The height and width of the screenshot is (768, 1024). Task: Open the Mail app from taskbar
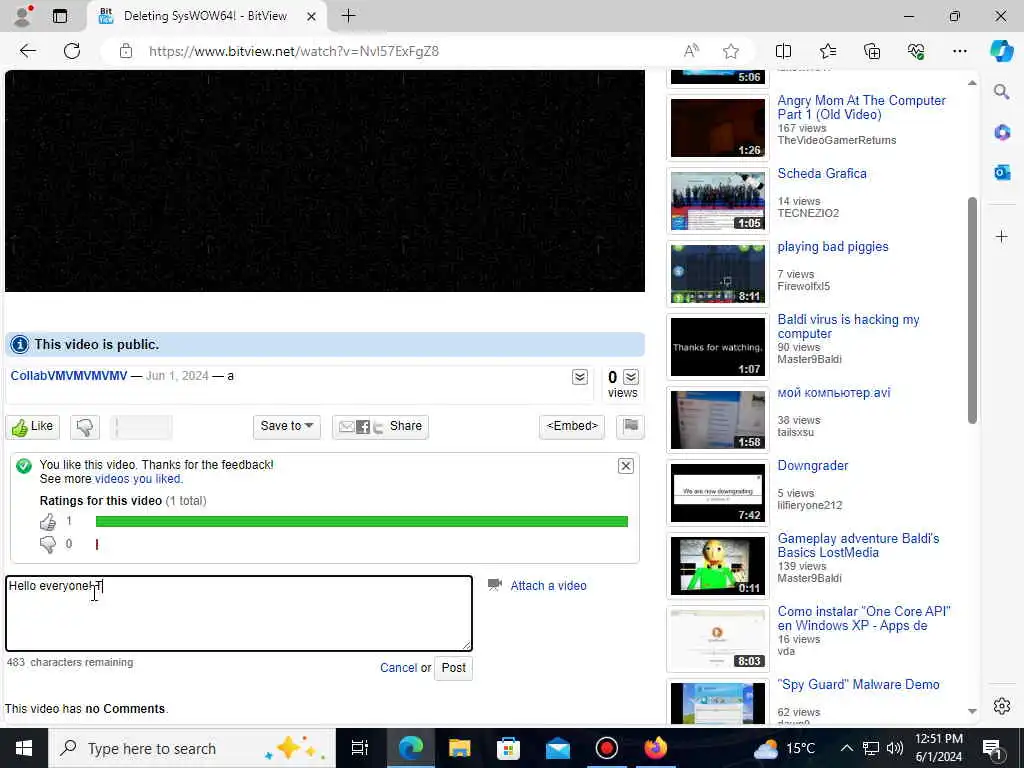pos(558,748)
